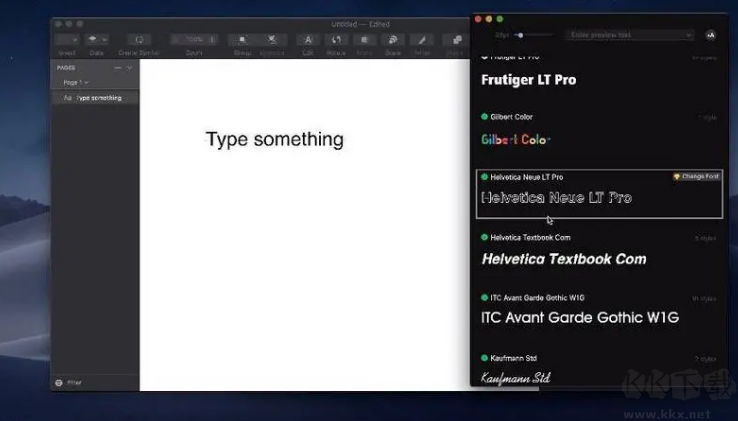Image resolution: width=738 pixels, height=421 pixels.
Task: Open the Data dropdown in Sketch toolbar
Action: click(97, 40)
